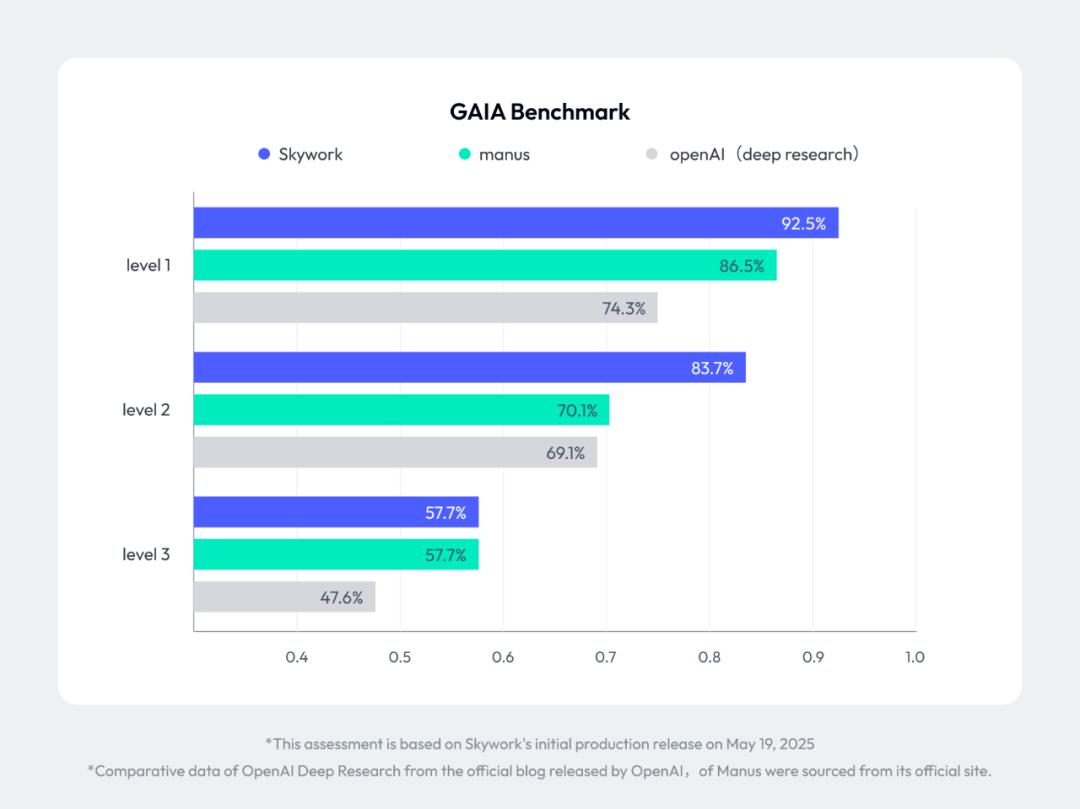The width and height of the screenshot is (1080, 809).
Task: Pick the openAI level 3 bar 47.6%
Action: [x=284, y=597]
